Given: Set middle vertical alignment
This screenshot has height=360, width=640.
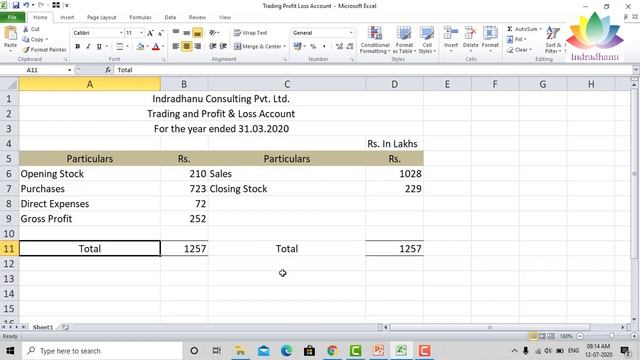Looking at the screenshot, I should coord(187,33).
